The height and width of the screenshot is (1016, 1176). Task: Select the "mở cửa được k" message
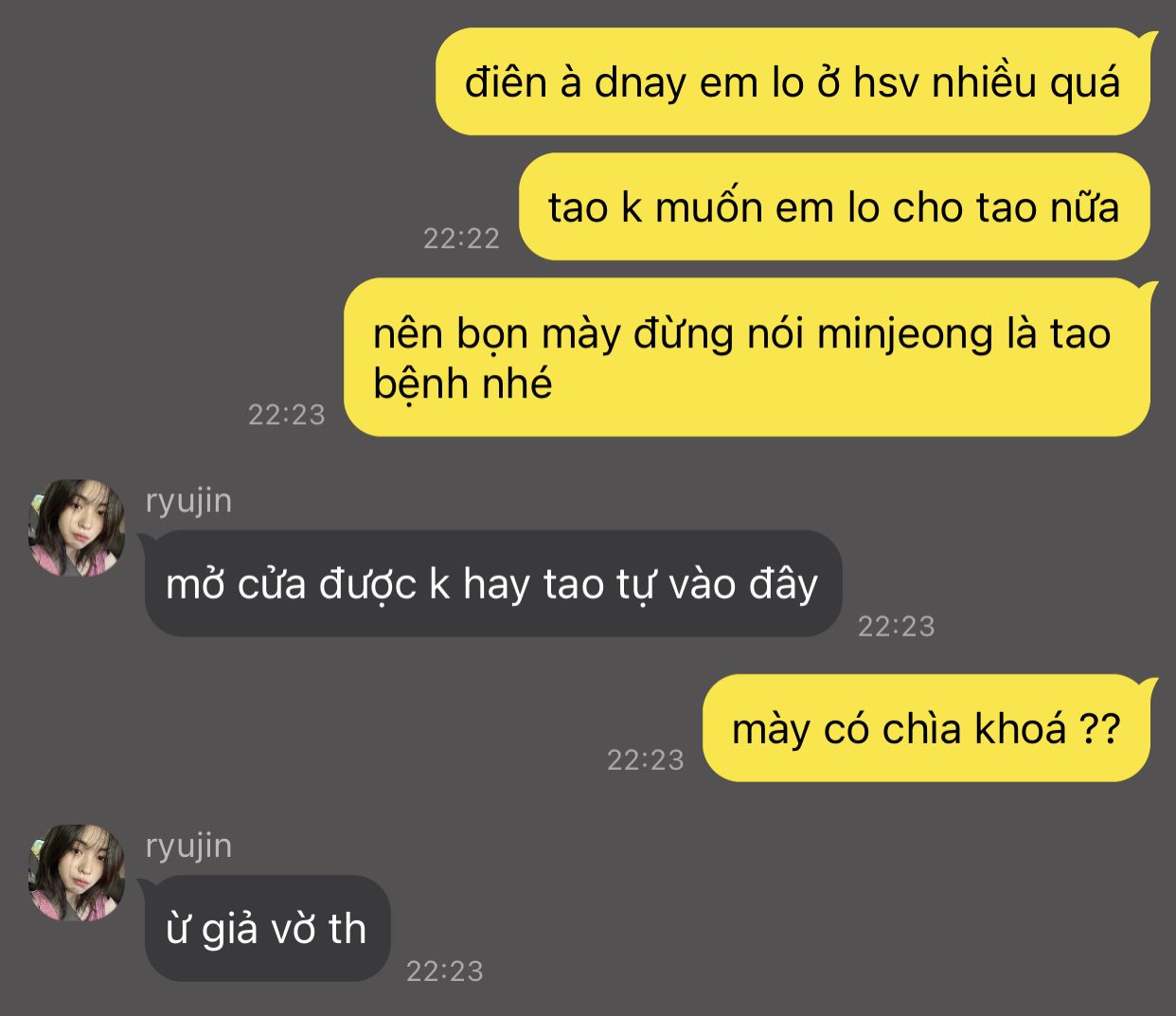491,583
